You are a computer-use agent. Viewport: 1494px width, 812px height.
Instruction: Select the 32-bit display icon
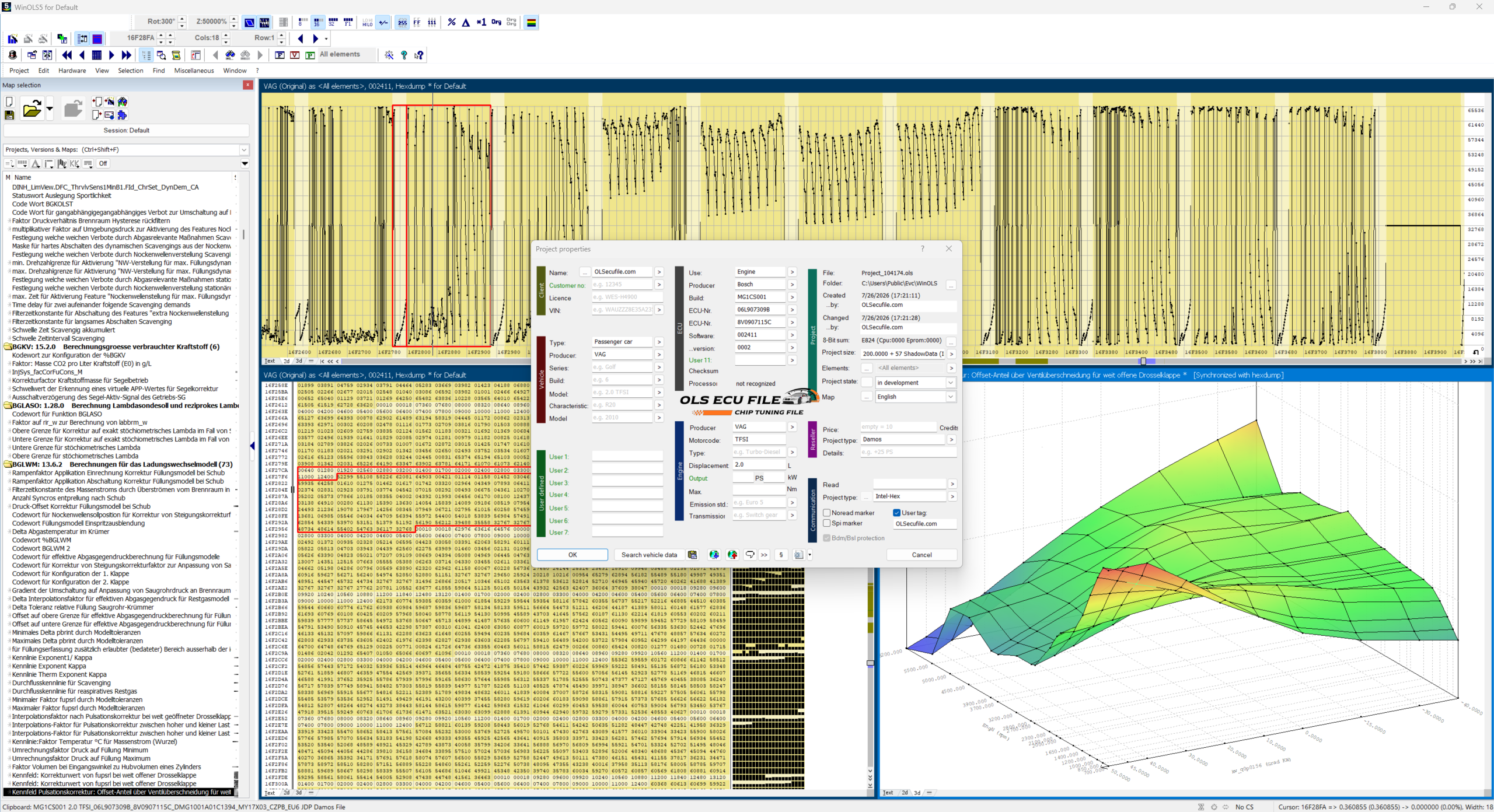tap(333, 22)
